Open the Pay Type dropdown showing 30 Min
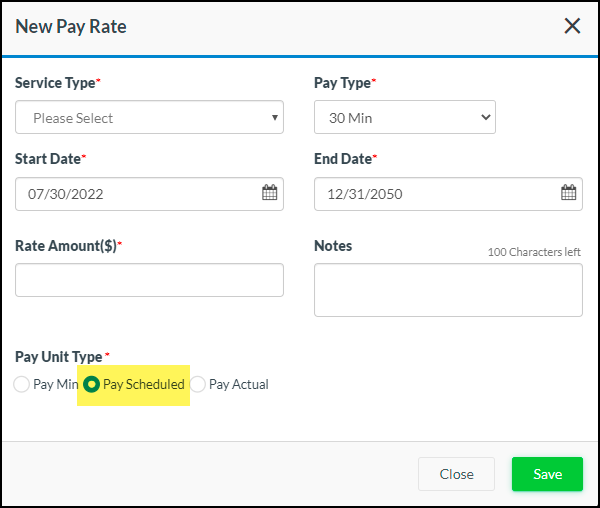600x508 pixels. point(405,118)
